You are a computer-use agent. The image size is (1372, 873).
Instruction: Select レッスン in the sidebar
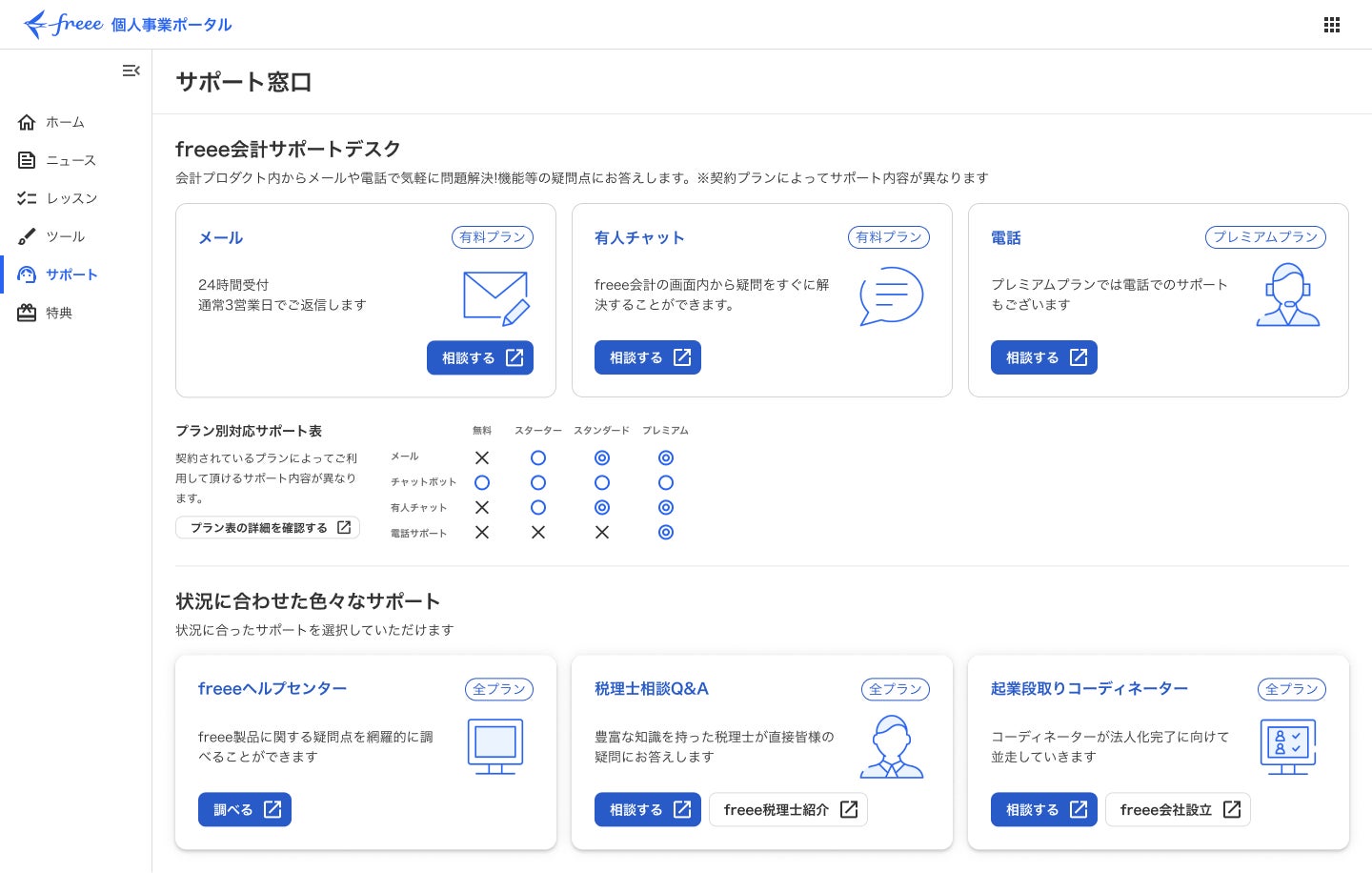click(x=76, y=198)
